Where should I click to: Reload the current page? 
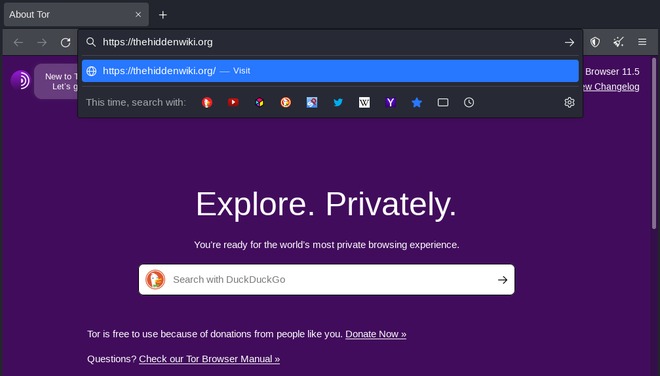(65, 42)
